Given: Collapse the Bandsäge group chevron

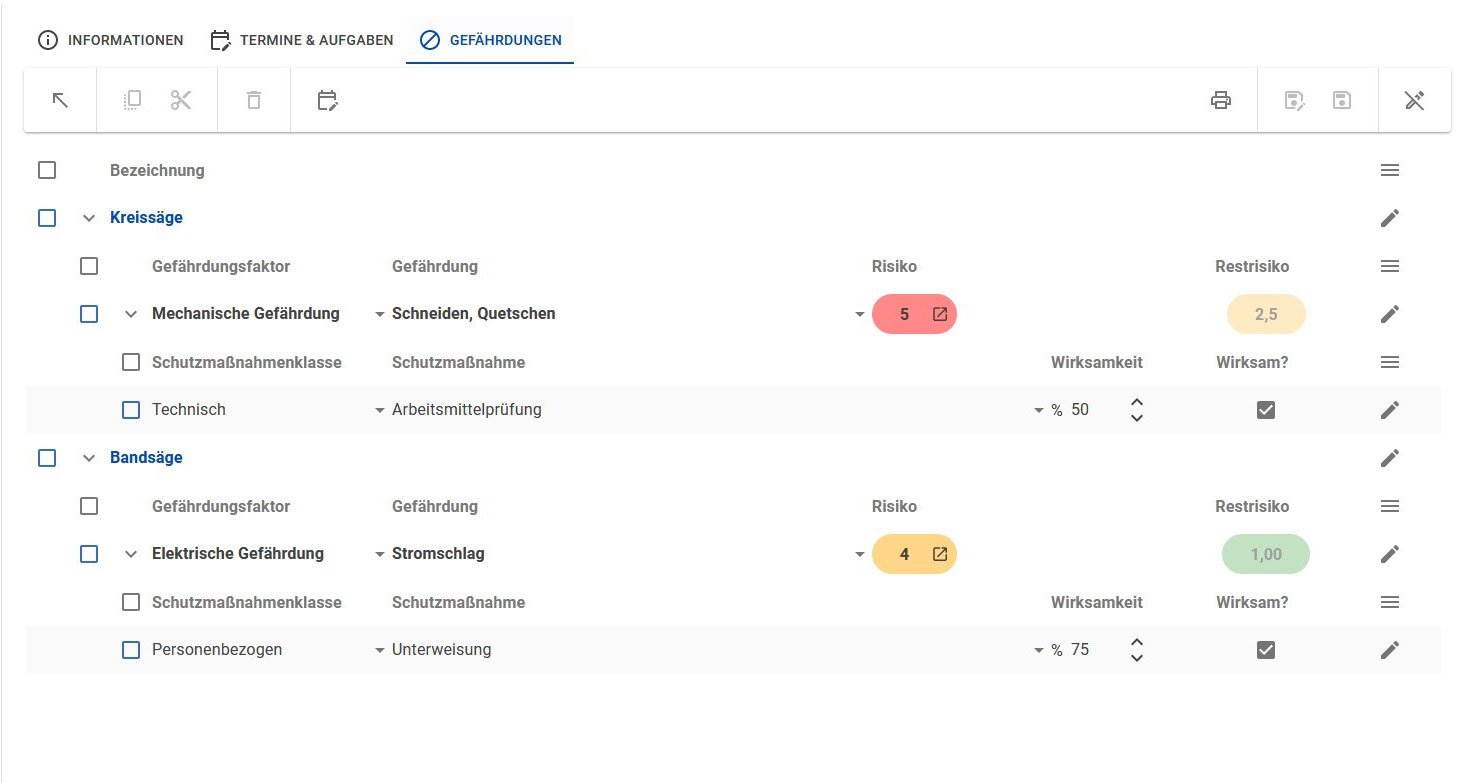Looking at the screenshot, I should point(89,458).
